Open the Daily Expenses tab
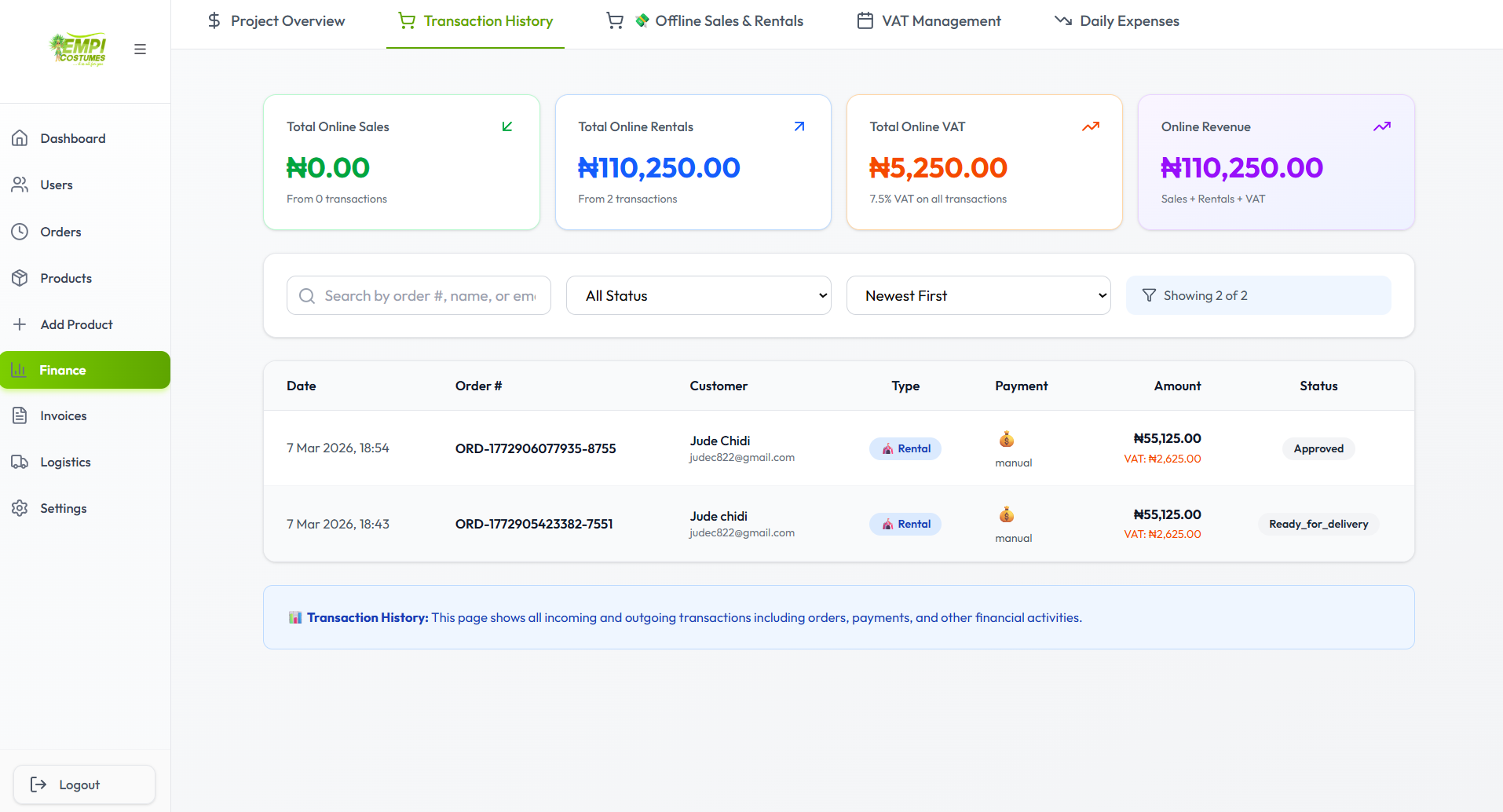The height and width of the screenshot is (812, 1503). click(1128, 20)
